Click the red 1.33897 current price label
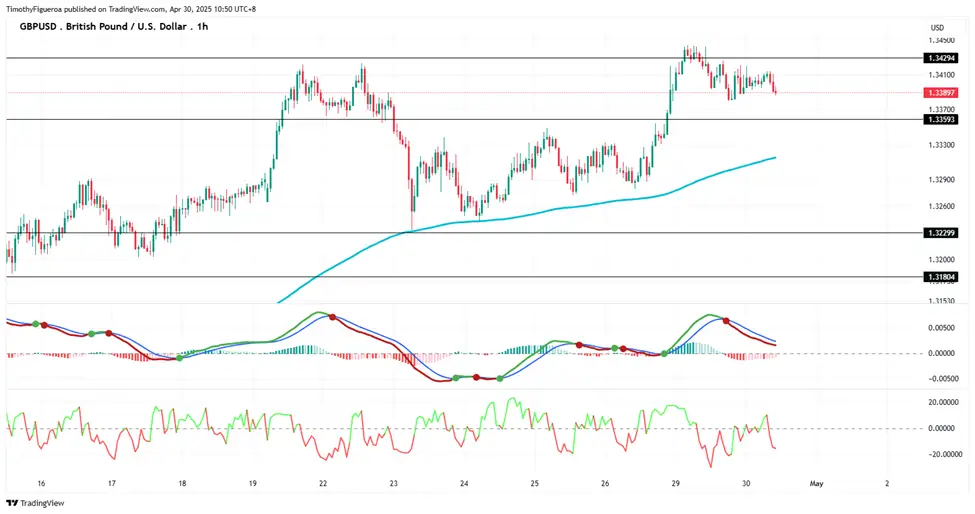This screenshot has height=514, width=975. click(x=941, y=93)
